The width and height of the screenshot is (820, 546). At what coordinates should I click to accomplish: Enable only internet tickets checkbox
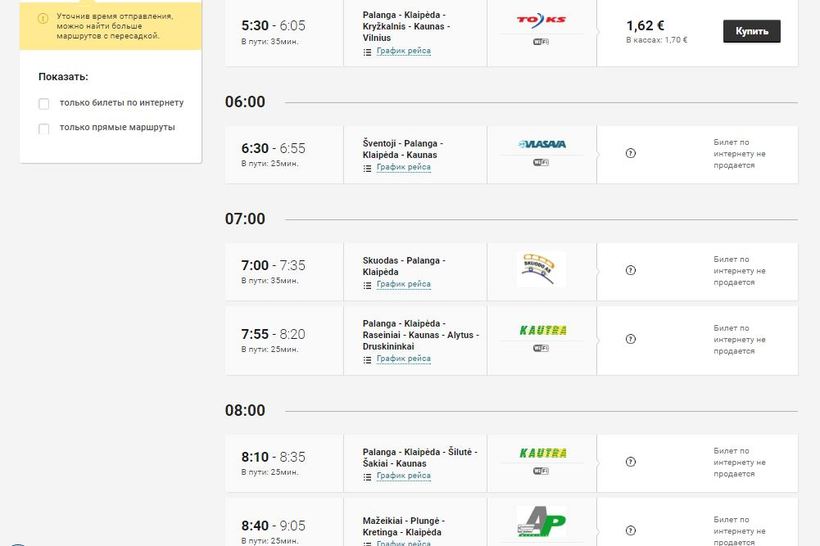pos(44,103)
